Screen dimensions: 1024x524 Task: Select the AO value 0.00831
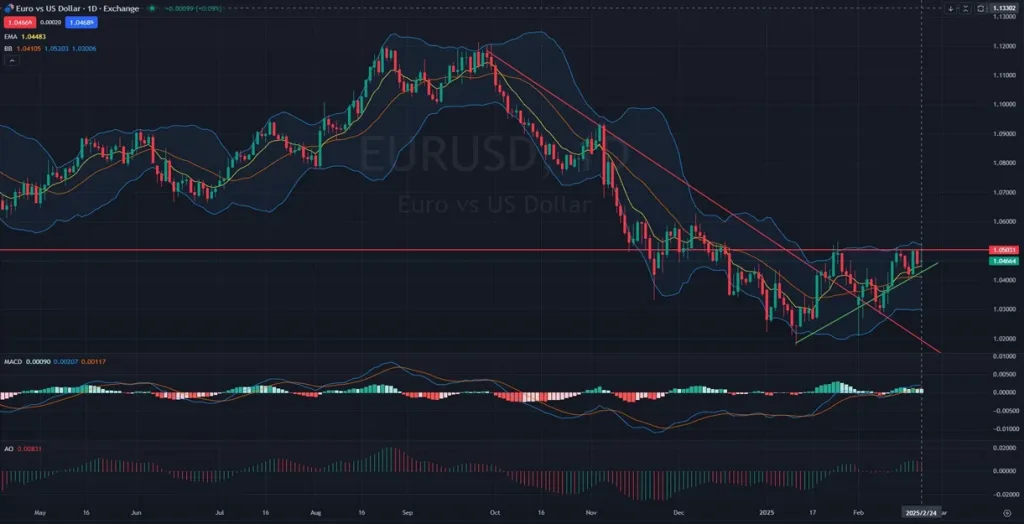coord(27,449)
